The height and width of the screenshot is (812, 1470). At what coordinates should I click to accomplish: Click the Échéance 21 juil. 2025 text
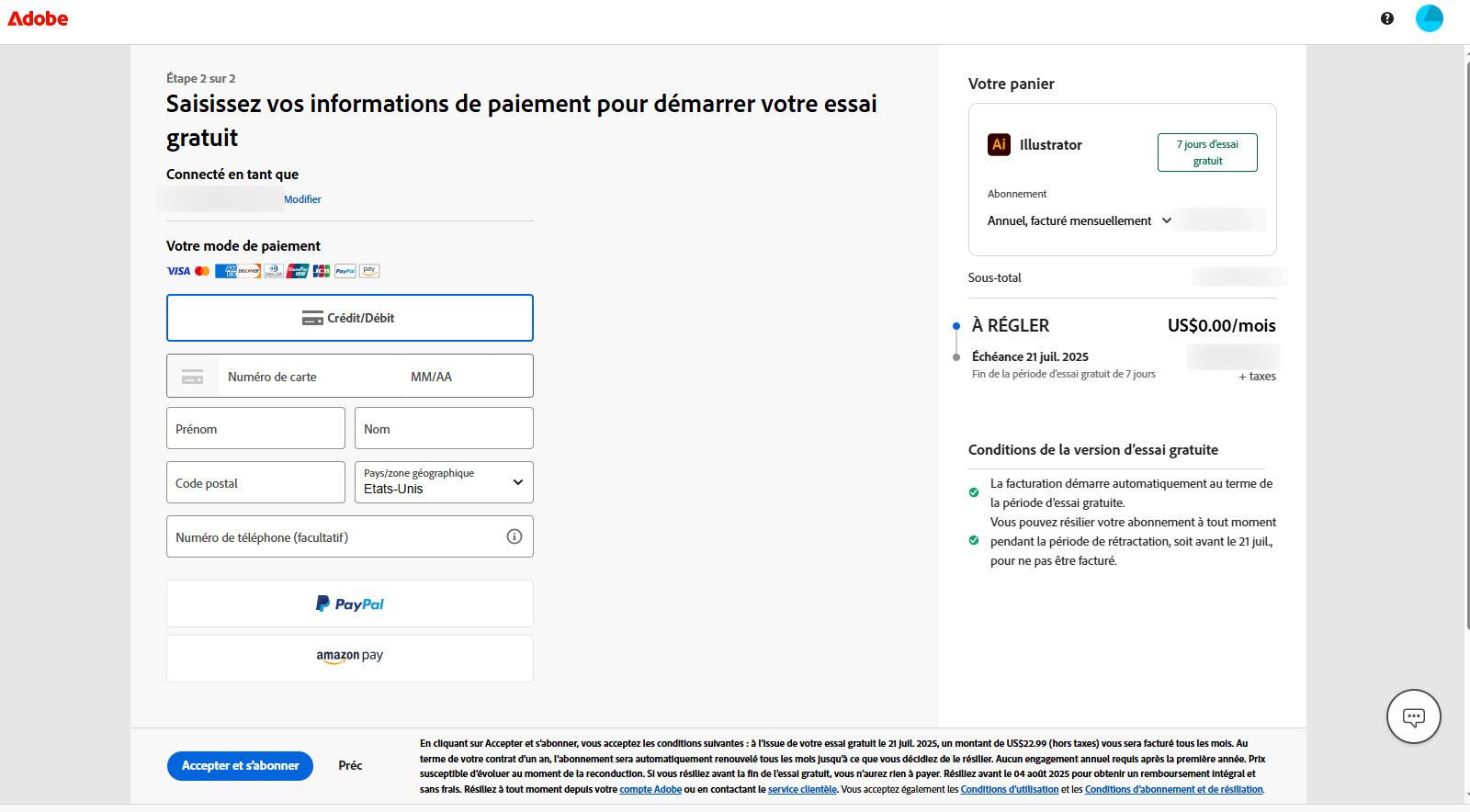point(1030,356)
